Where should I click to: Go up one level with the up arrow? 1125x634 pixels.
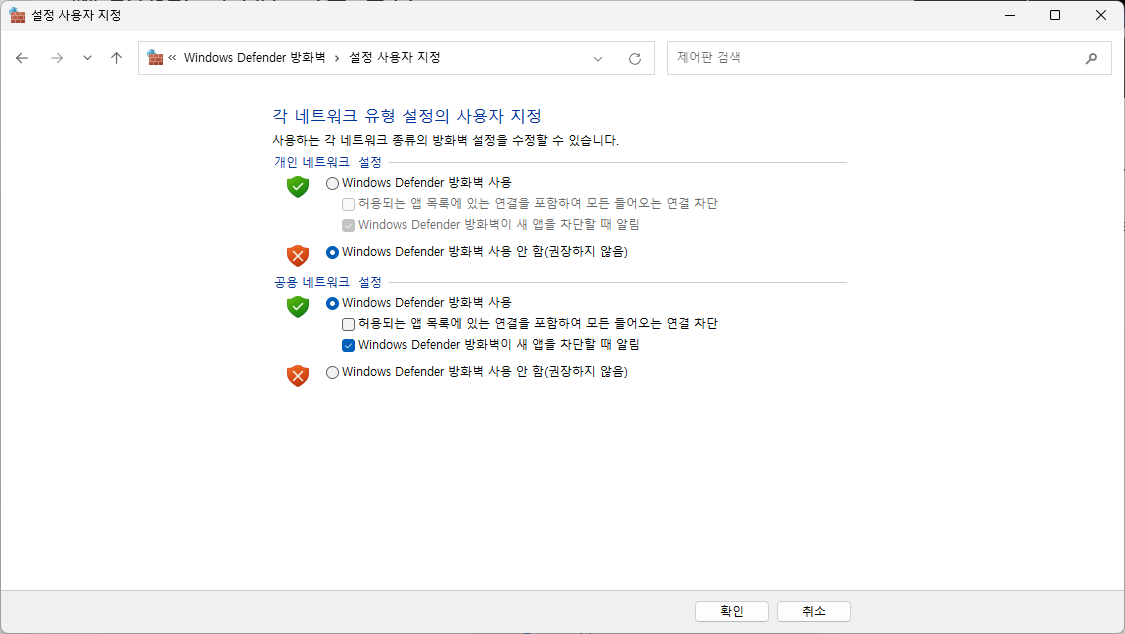tap(116, 58)
